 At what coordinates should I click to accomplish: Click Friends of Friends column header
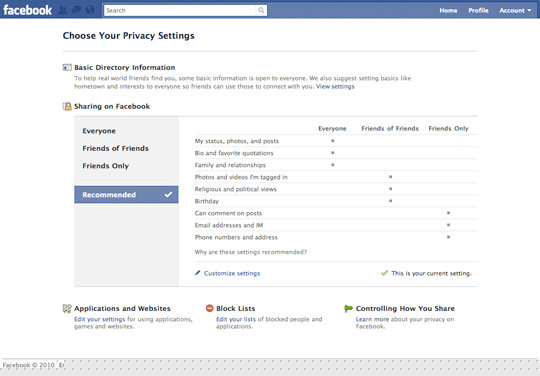coord(390,128)
